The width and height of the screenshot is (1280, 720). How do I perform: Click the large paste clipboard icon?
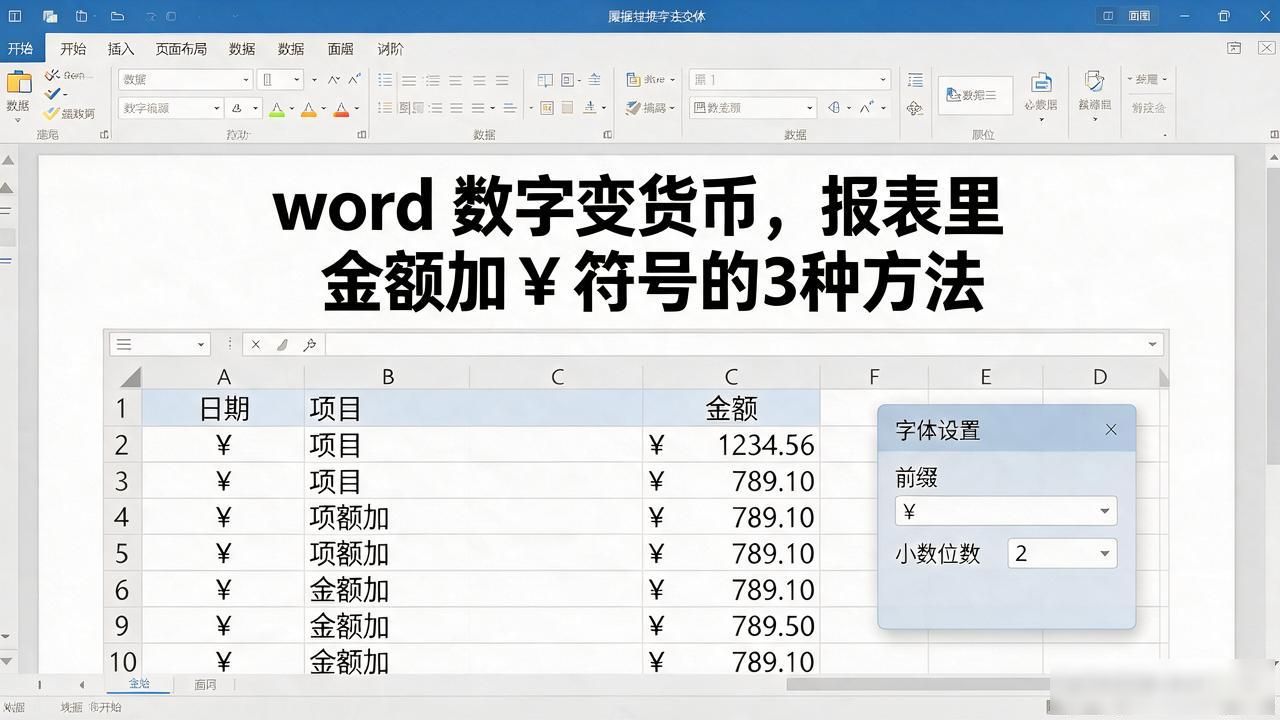(18, 81)
